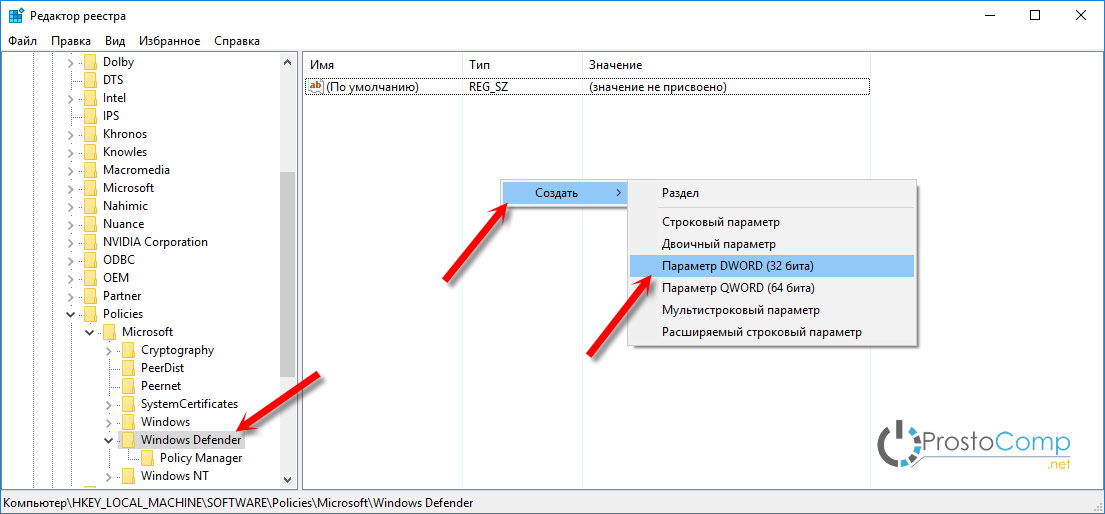This screenshot has width=1105, height=514.
Task: Open the Избранное menu
Action: pos(169,41)
